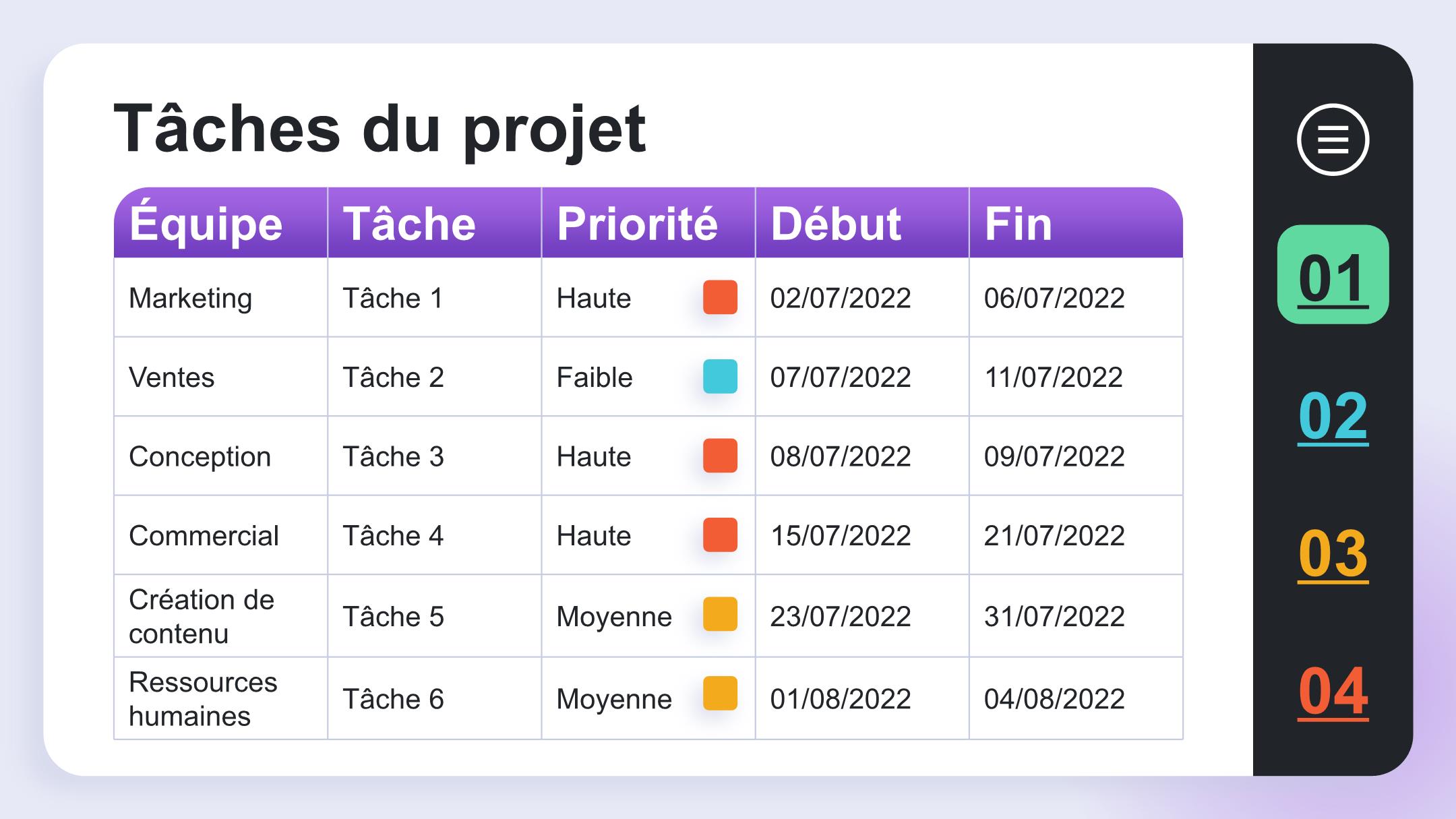This screenshot has height=819, width=1456.
Task: Click the blue priority swatch for Tâche 2
Action: [x=720, y=376]
